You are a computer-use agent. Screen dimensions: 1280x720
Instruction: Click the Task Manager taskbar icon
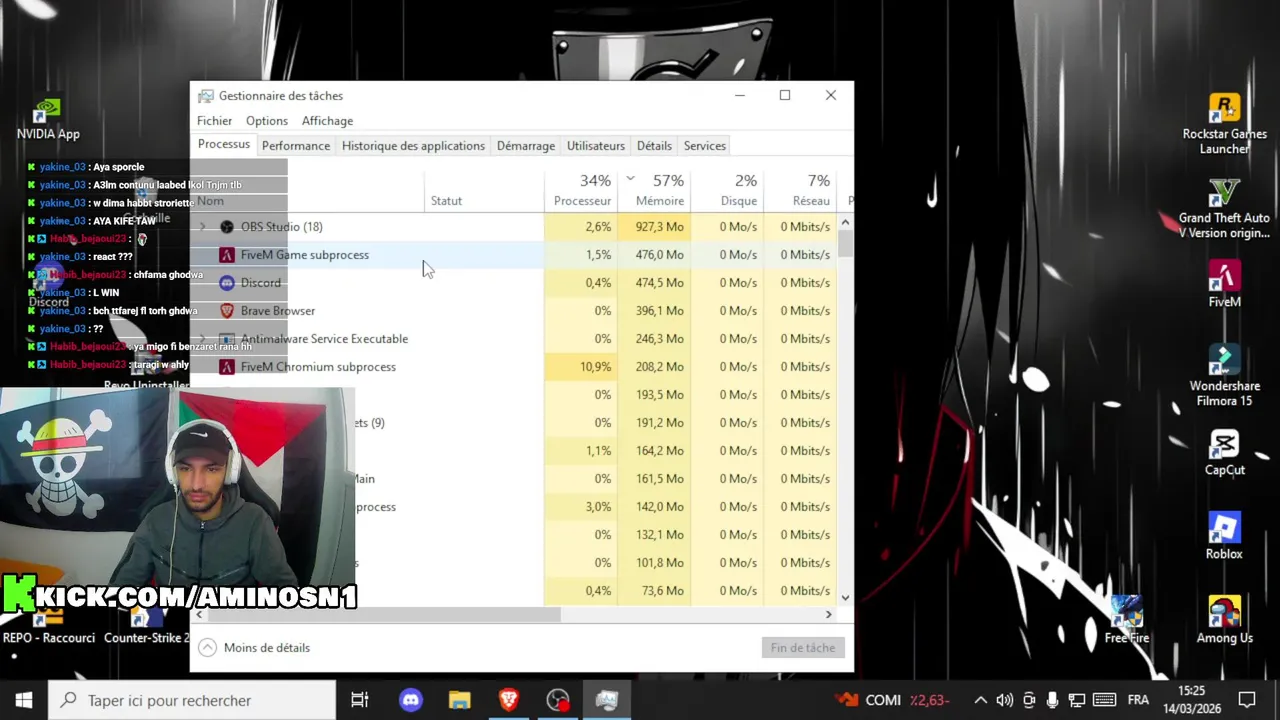click(606, 700)
